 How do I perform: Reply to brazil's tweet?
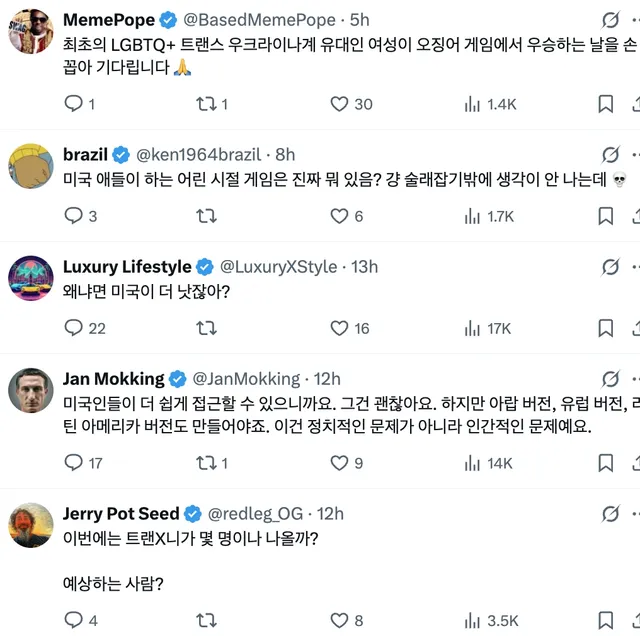tap(74, 216)
